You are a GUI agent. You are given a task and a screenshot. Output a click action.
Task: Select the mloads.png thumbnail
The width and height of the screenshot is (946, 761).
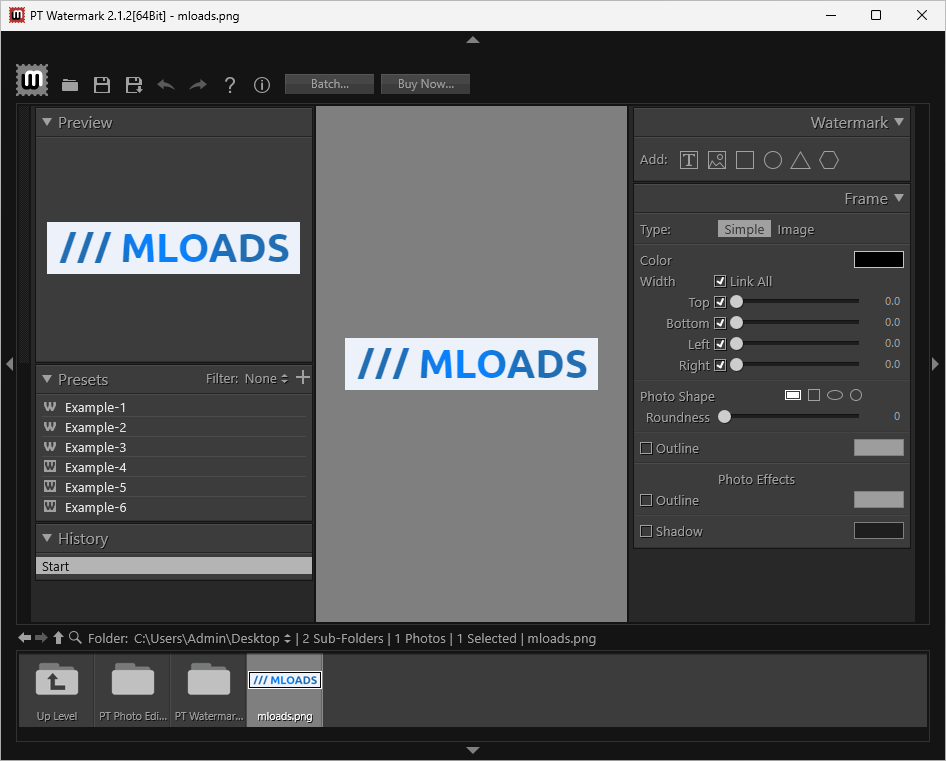pos(285,689)
